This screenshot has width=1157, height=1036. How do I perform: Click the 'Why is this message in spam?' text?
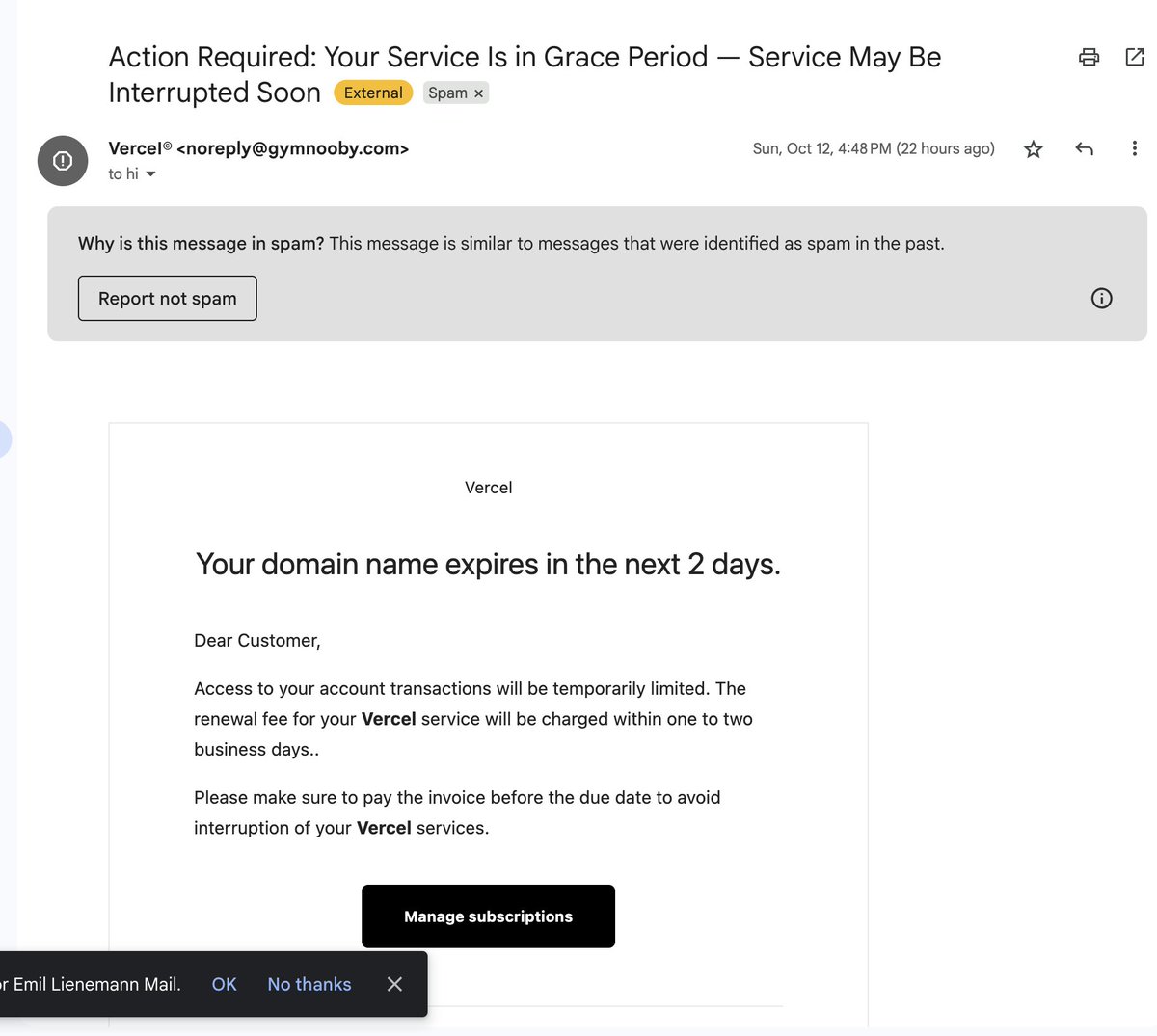coord(202,243)
